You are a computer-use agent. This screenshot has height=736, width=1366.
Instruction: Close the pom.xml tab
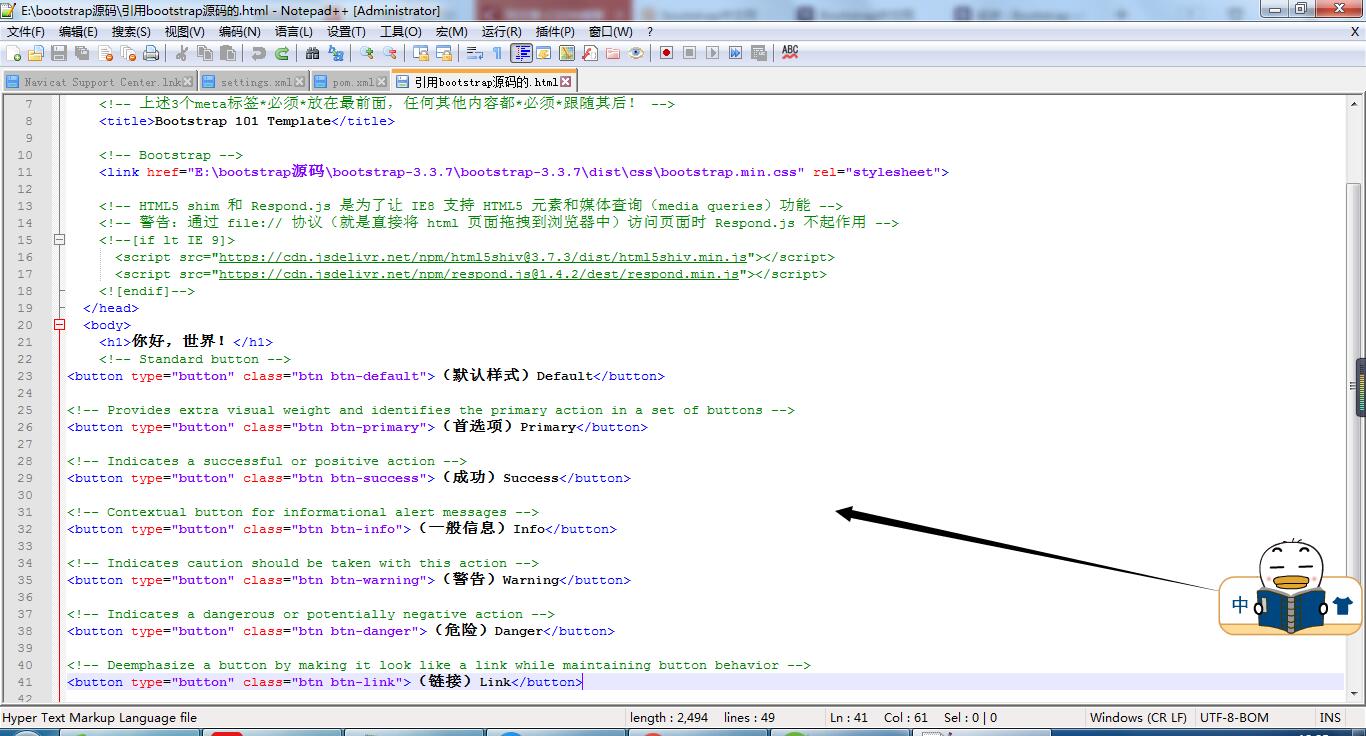[x=382, y=82]
